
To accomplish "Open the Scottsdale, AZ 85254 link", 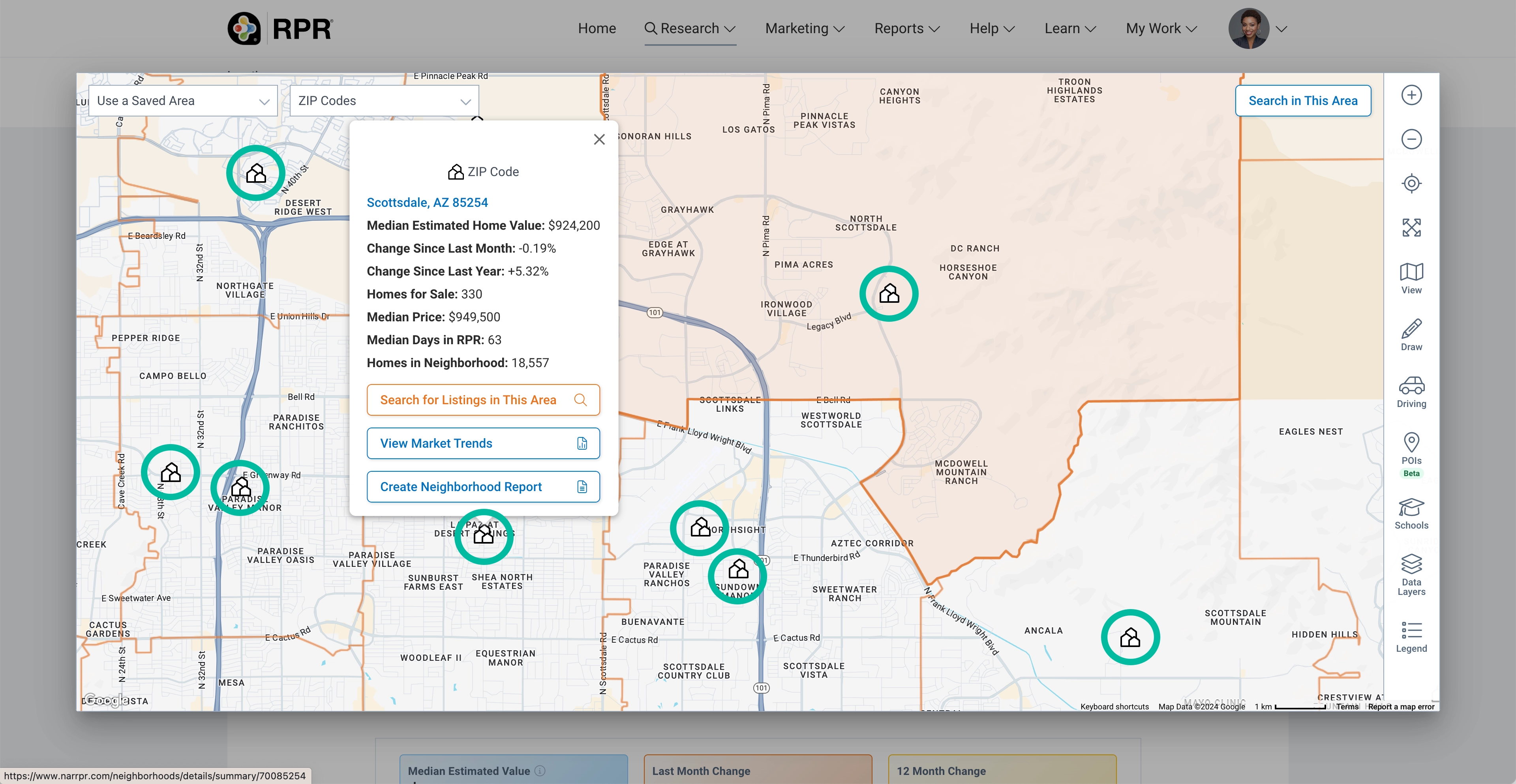I will pos(427,203).
